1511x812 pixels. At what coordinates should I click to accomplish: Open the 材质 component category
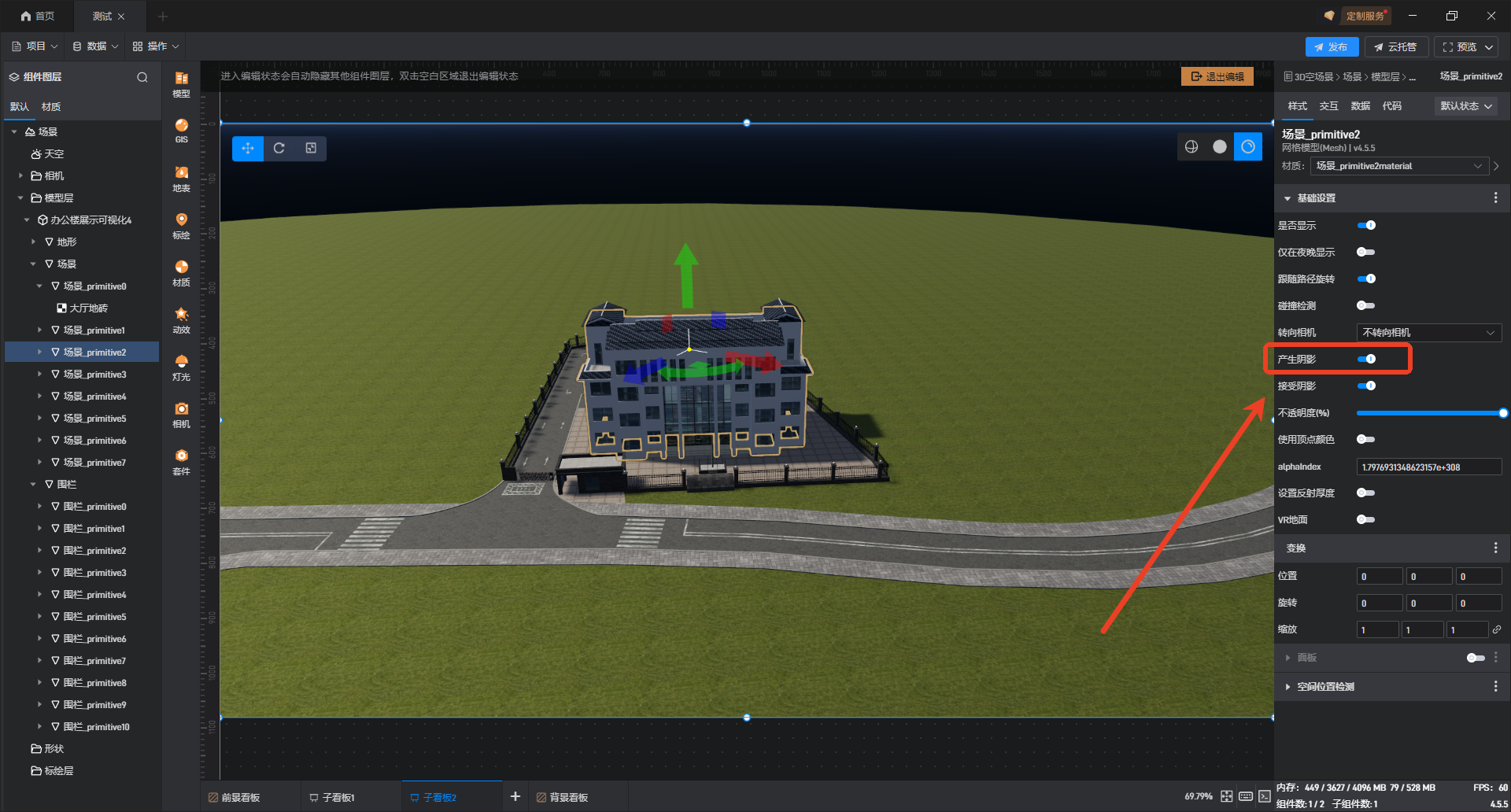click(181, 273)
